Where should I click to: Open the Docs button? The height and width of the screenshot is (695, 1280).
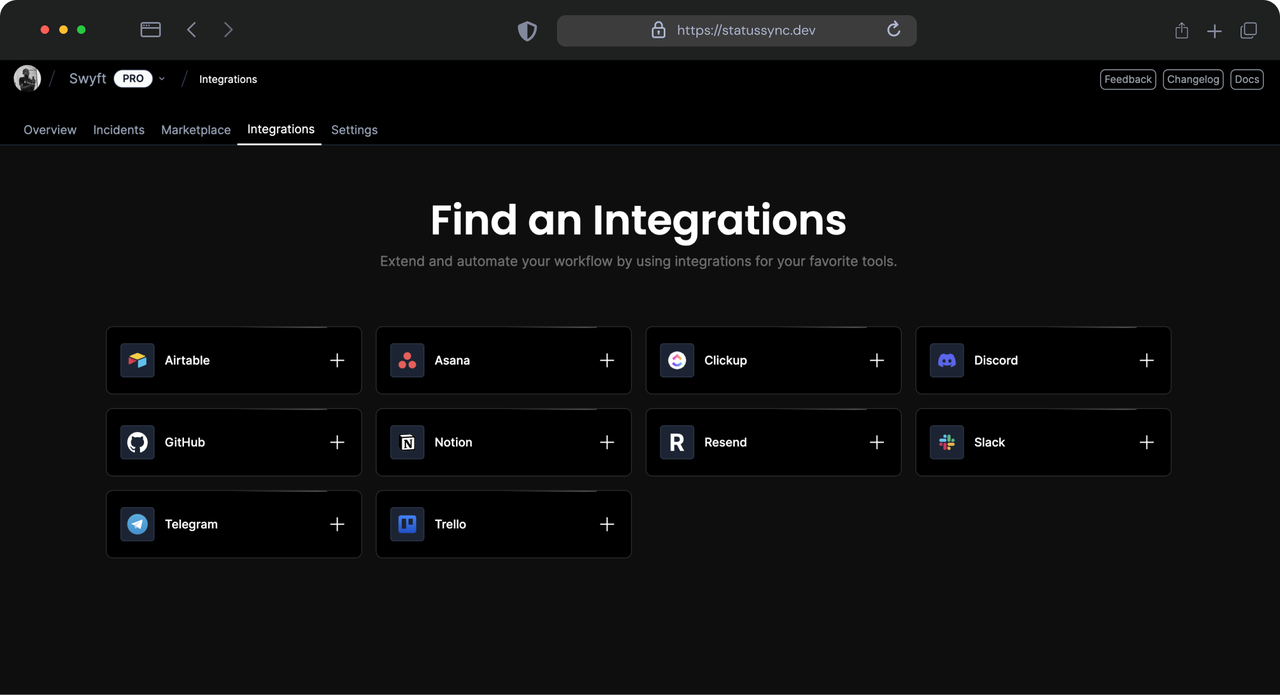(x=1247, y=79)
